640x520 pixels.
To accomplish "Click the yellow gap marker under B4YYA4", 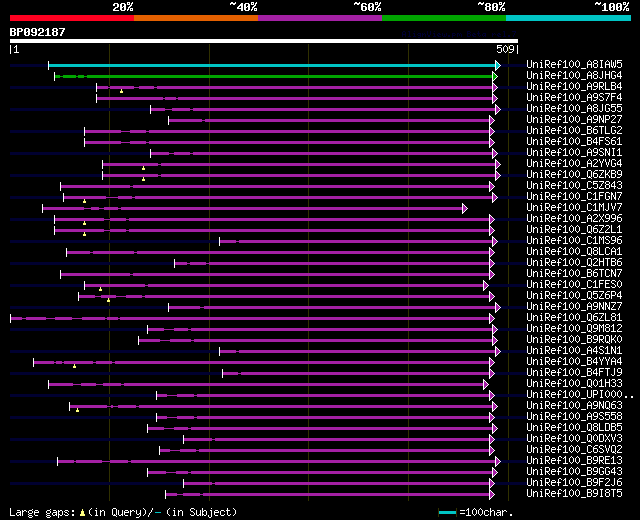I will (74, 366).
